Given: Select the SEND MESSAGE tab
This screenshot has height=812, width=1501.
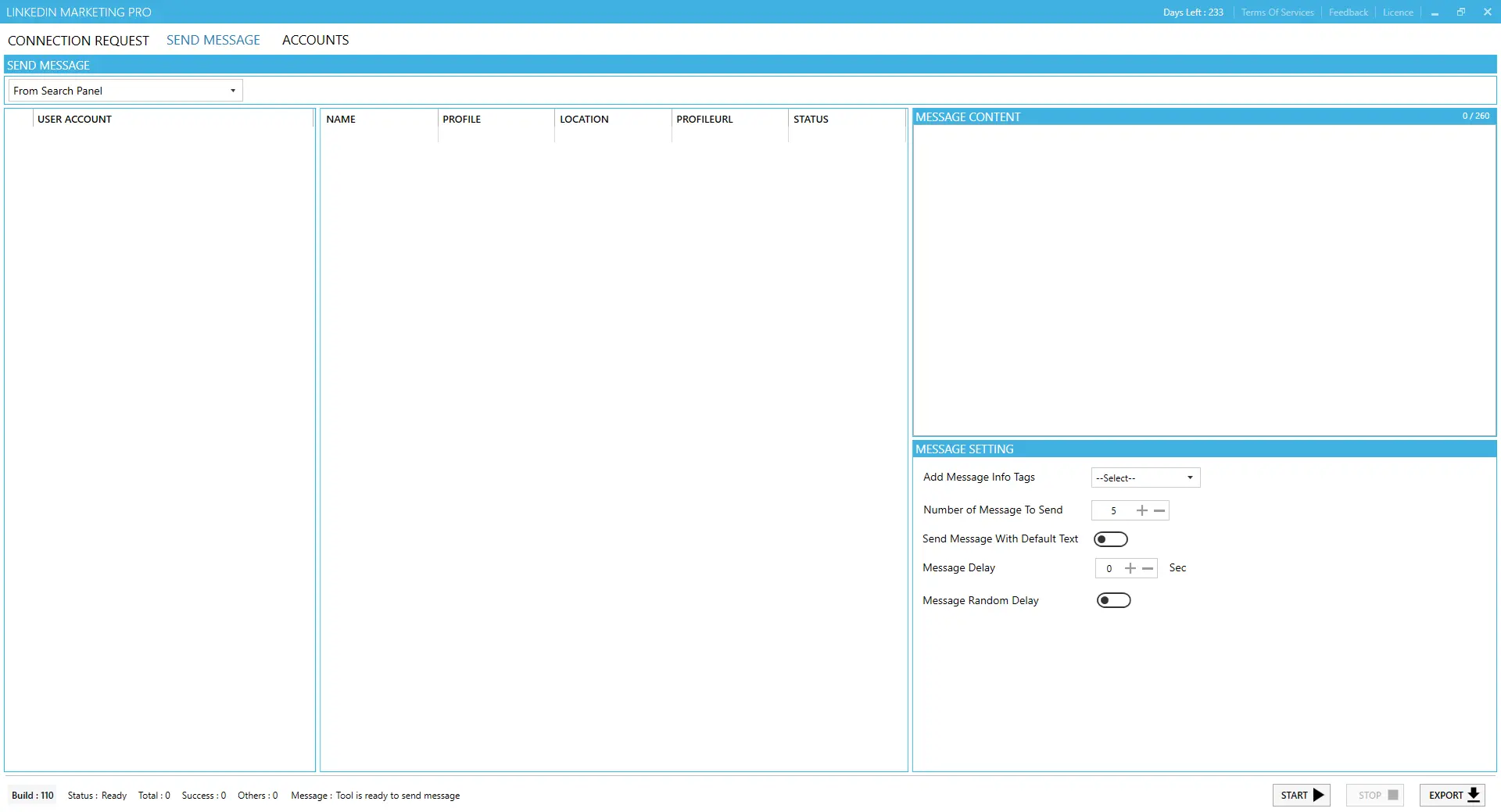Looking at the screenshot, I should pos(213,40).
